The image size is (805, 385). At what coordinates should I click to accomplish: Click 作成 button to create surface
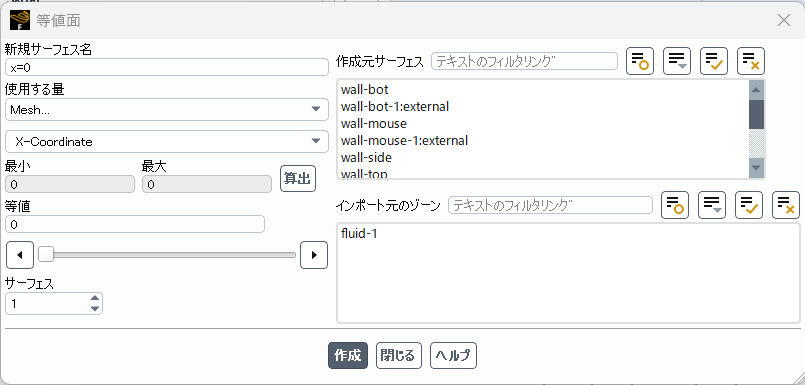(x=348, y=356)
